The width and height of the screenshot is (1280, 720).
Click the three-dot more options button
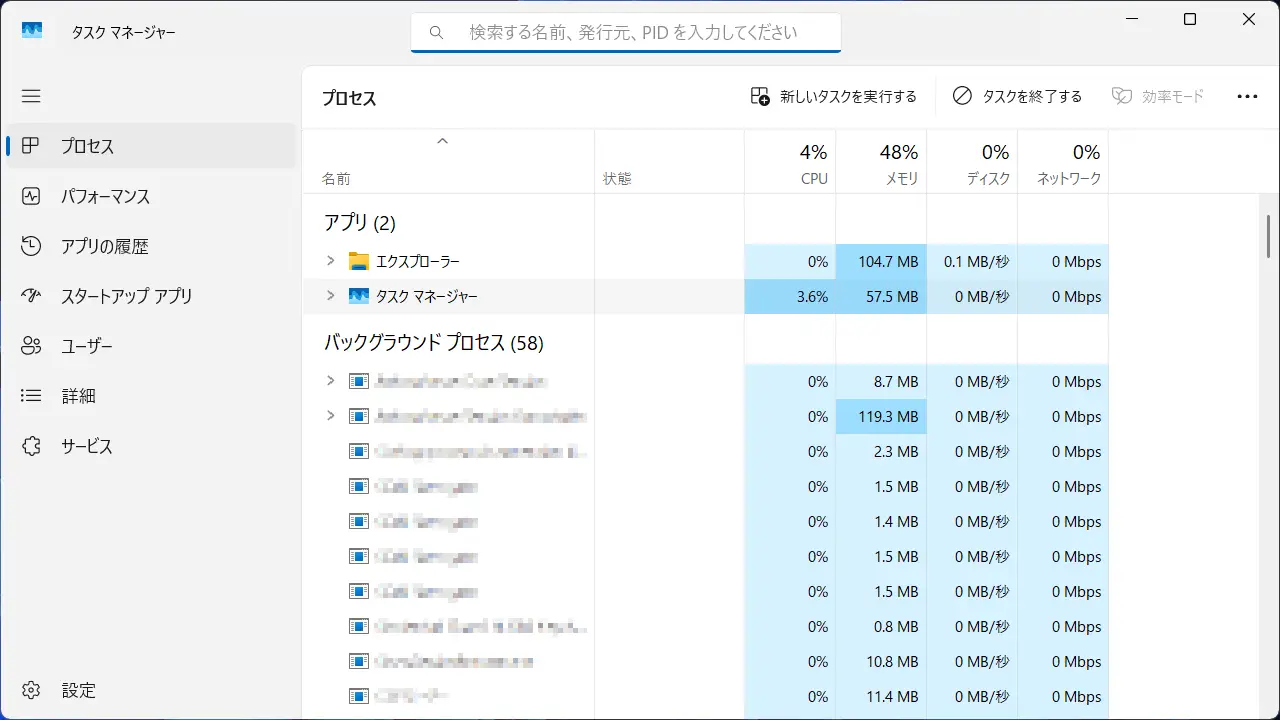point(1247,96)
